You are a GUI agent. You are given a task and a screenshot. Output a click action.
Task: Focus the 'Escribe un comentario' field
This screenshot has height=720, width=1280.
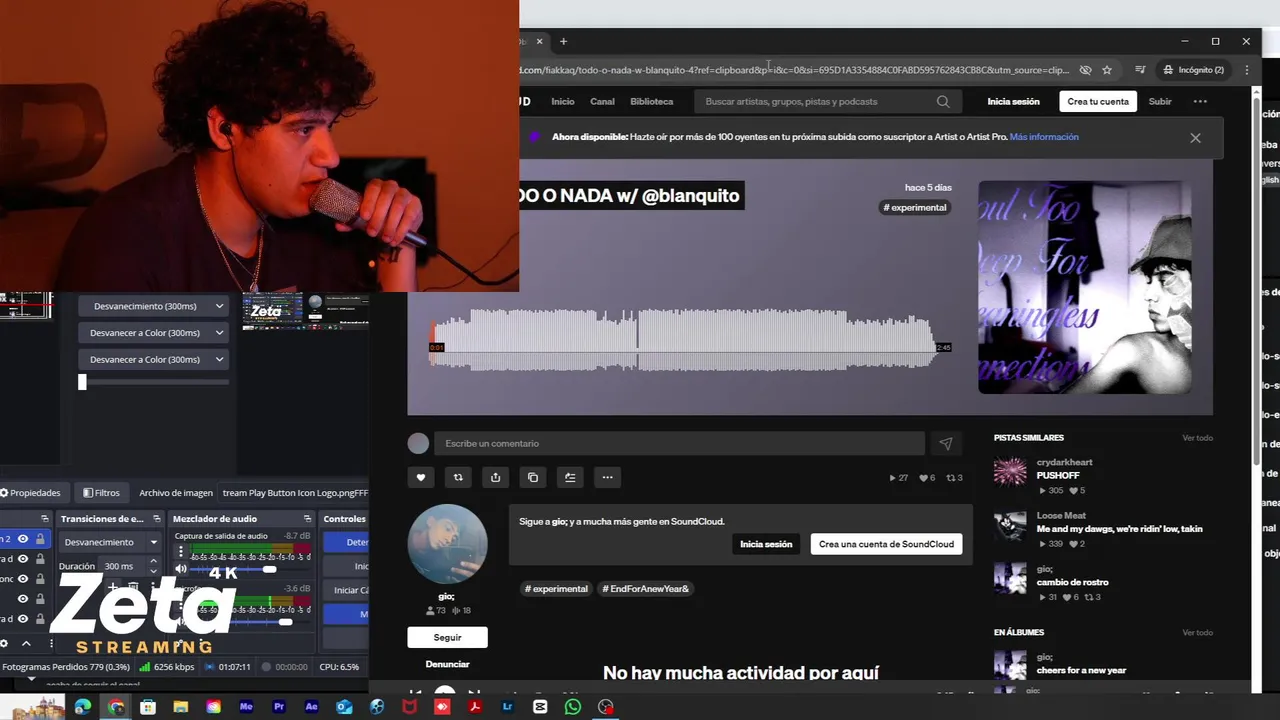(679, 443)
